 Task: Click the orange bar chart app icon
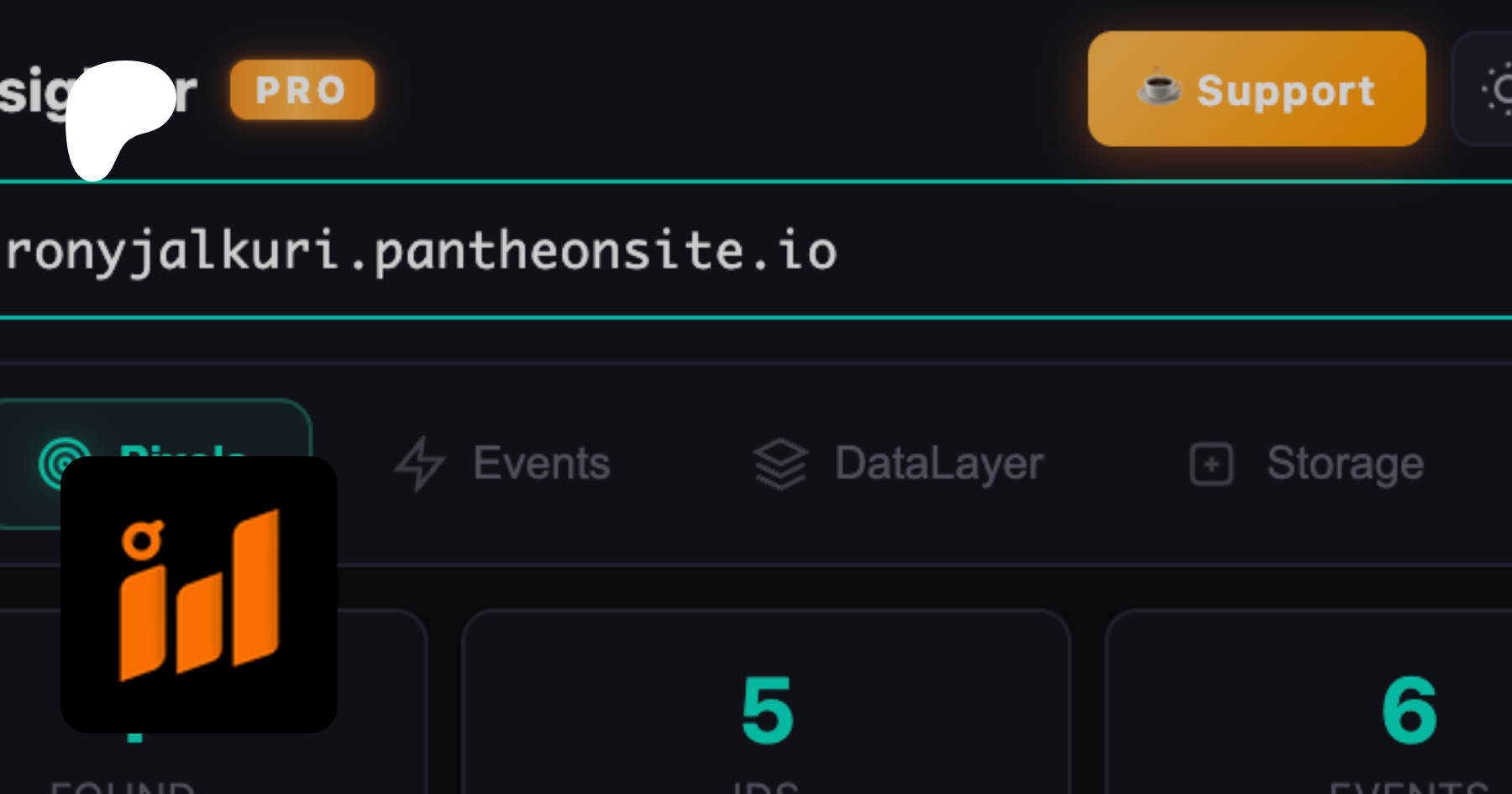[199, 594]
